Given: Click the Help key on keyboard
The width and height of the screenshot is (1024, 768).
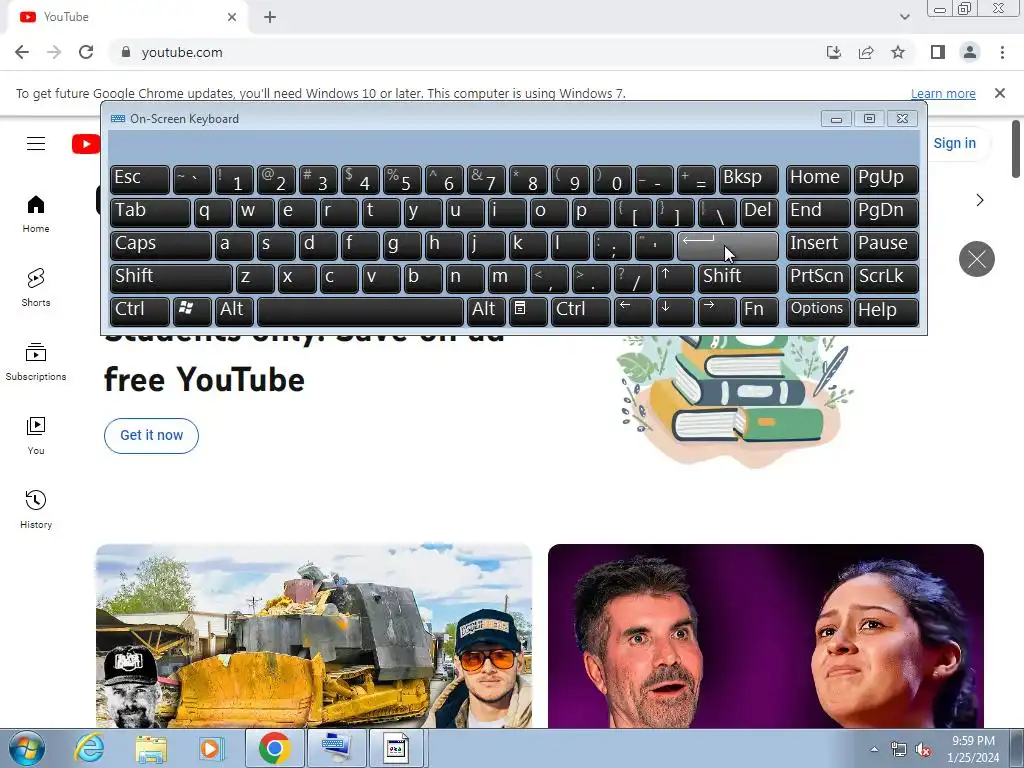Looking at the screenshot, I should pyautogui.click(x=886, y=311).
